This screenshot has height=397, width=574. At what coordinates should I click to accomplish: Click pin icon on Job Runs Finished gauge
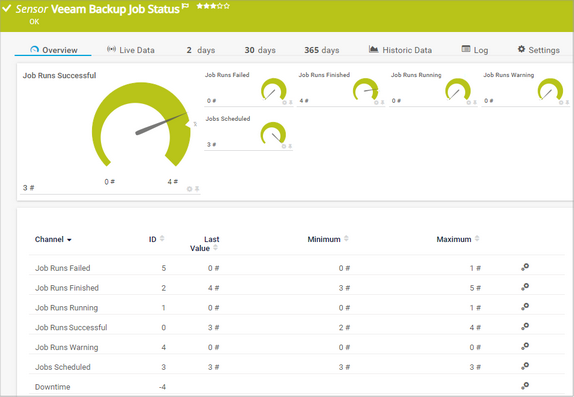pos(382,103)
